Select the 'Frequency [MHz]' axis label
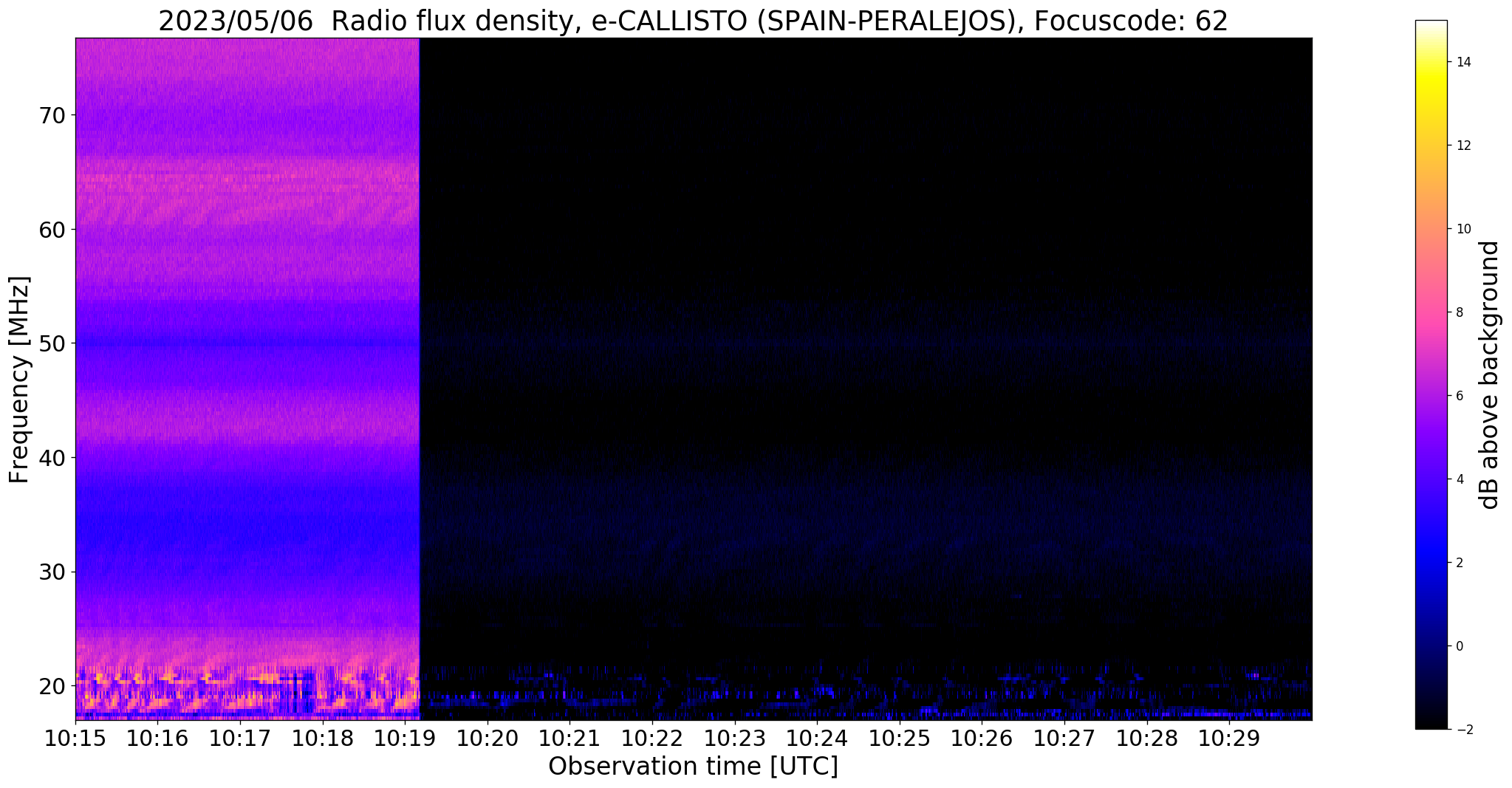 [19, 380]
